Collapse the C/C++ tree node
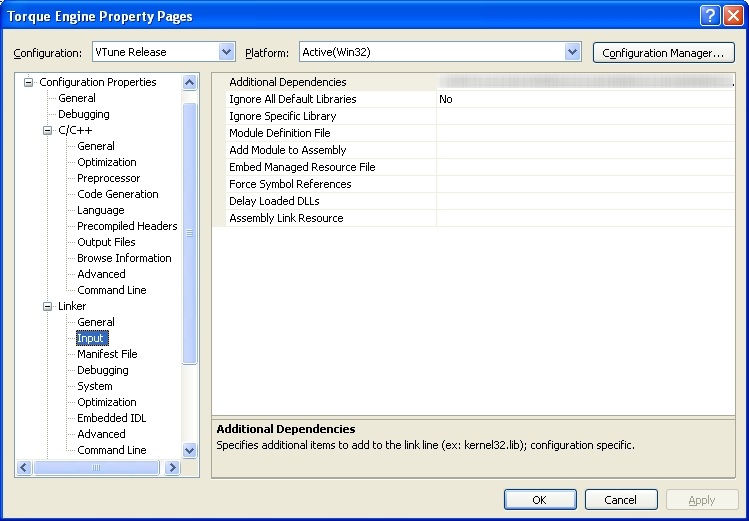749x521 pixels. (x=47, y=130)
